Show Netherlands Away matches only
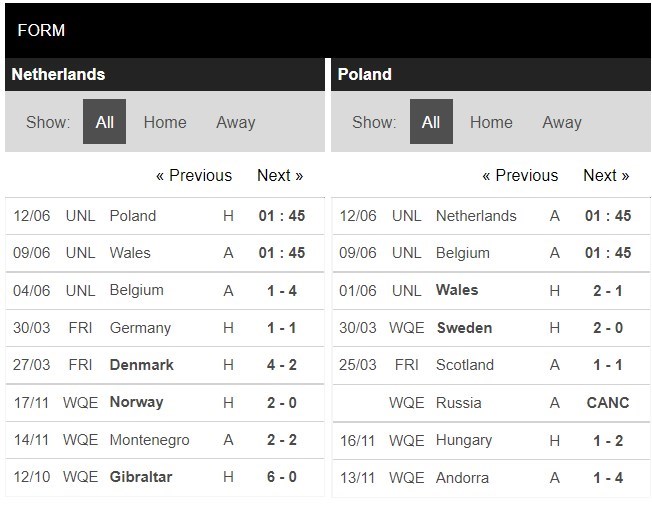This screenshot has height=508, width=652. tap(235, 122)
